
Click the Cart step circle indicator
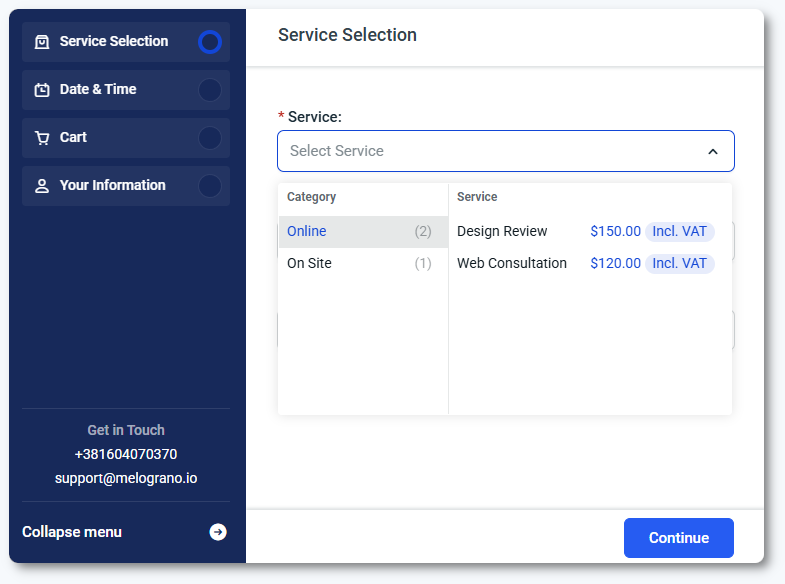coord(210,138)
